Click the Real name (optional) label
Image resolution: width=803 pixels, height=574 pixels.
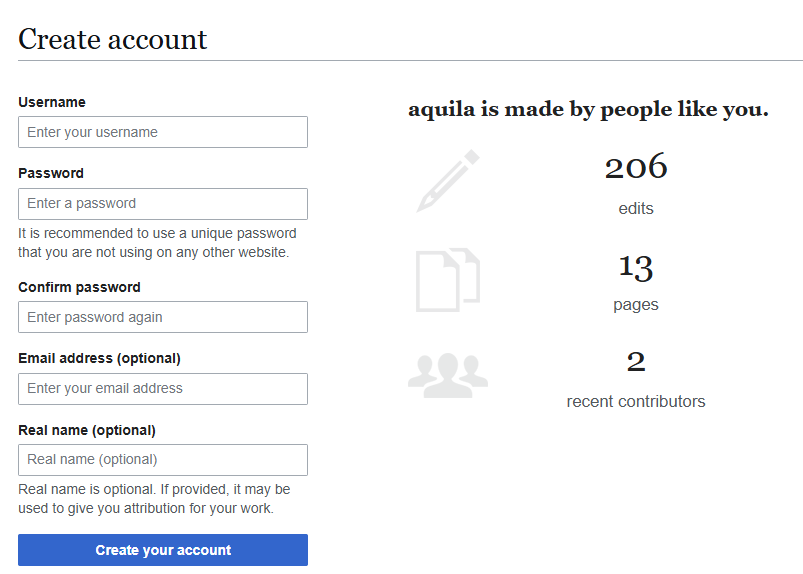click(x=87, y=430)
